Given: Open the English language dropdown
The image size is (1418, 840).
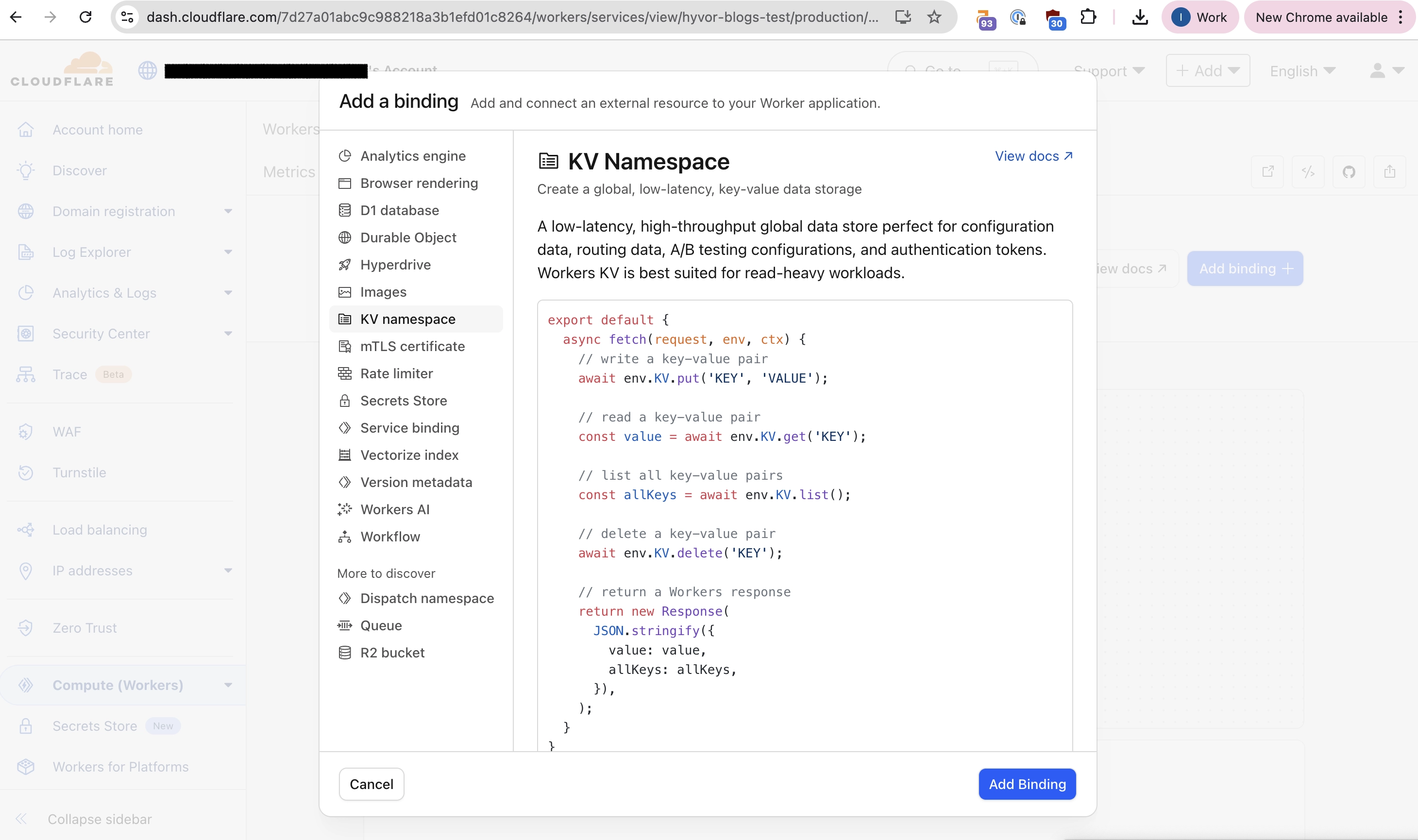Looking at the screenshot, I should [x=1302, y=71].
